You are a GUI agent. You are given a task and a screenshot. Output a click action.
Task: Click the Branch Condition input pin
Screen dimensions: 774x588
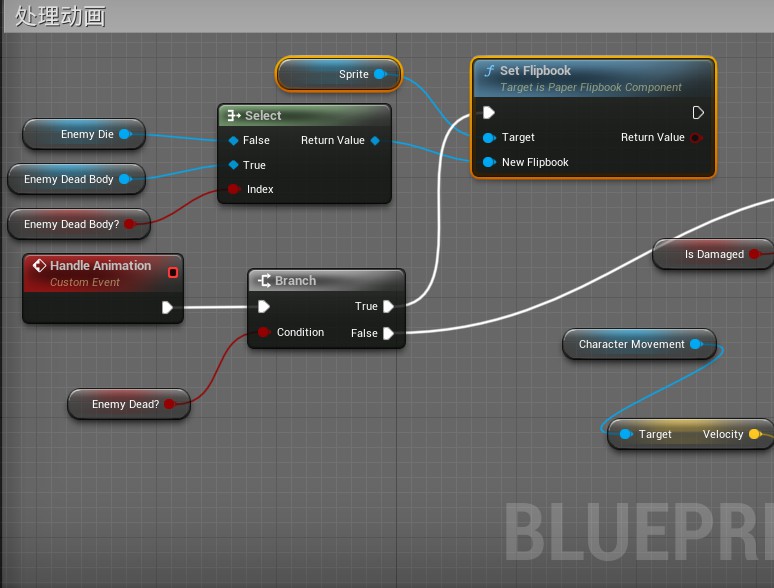tap(264, 332)
